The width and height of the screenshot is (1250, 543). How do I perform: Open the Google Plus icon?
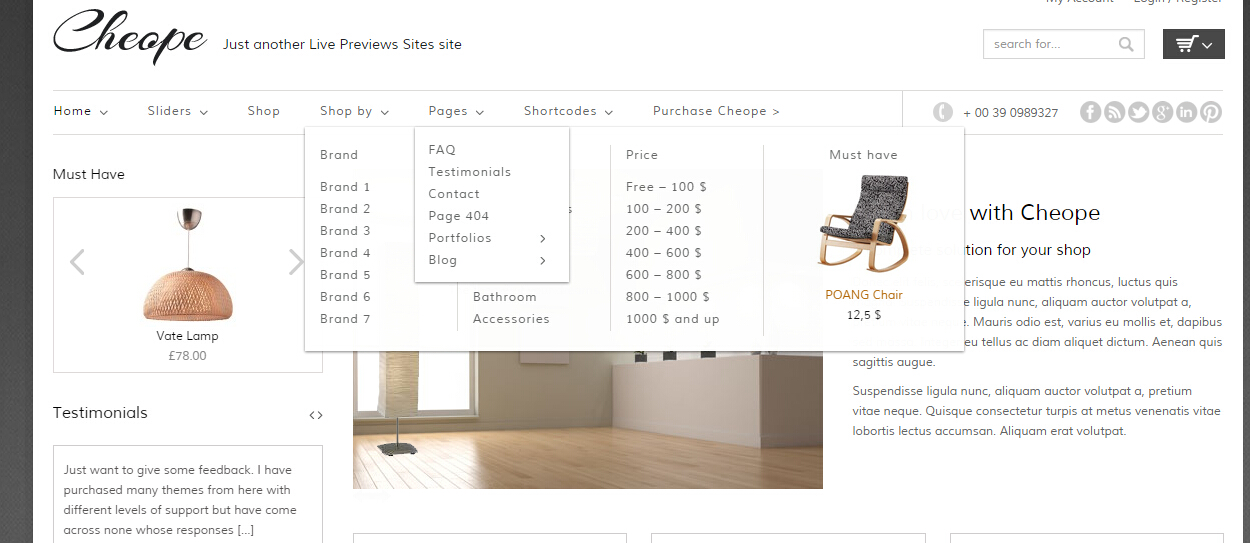tap(1162, 112)
